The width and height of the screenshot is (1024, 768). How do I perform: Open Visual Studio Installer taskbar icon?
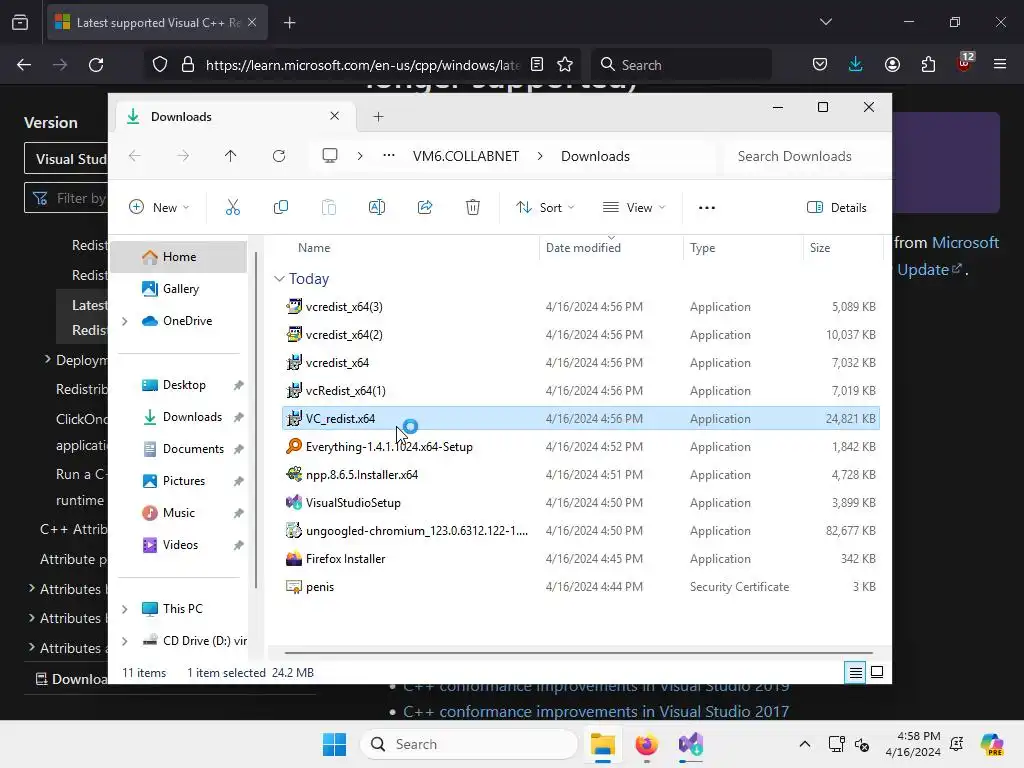(690, 744)
